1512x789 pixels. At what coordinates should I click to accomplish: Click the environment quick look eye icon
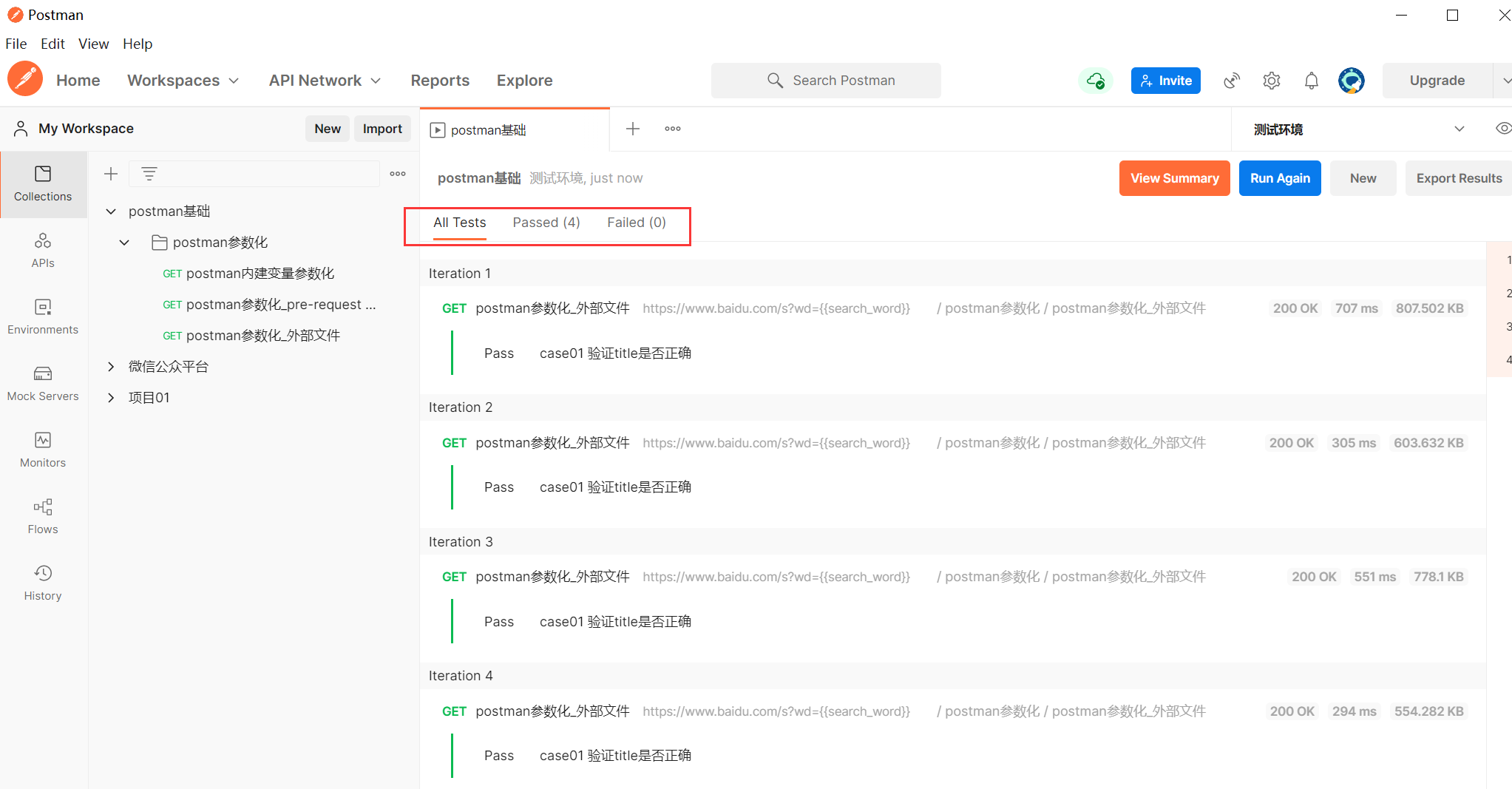point(1502,129)
